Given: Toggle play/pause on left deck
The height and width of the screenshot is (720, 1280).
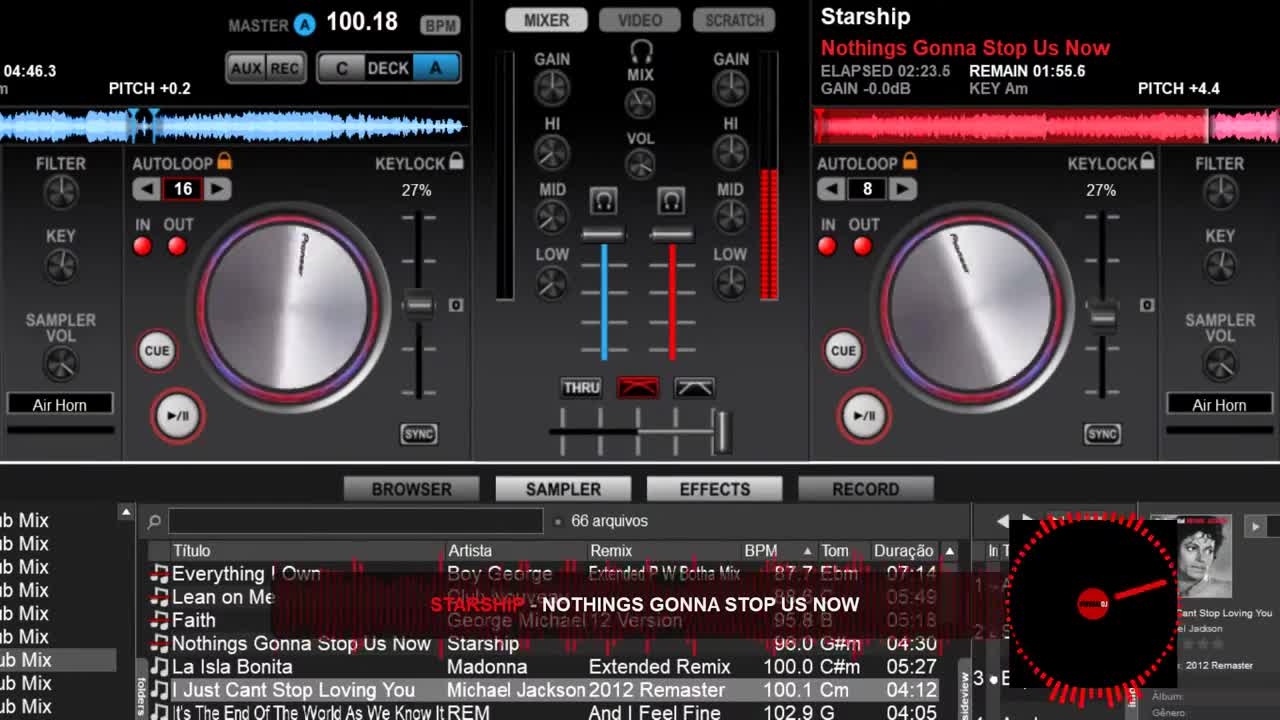Looking at the screenshot, I should [x=178, y=416].
